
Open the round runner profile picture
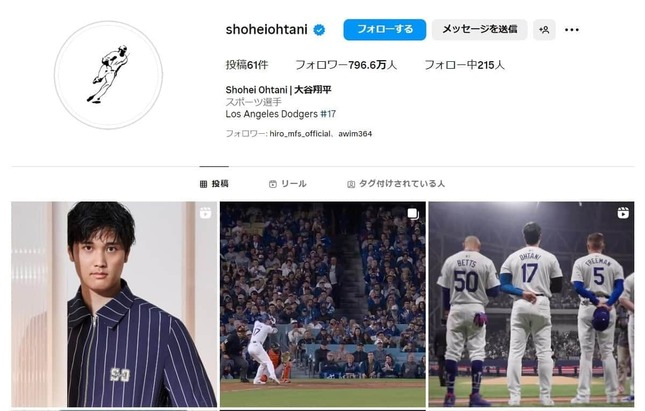point(109,75)
